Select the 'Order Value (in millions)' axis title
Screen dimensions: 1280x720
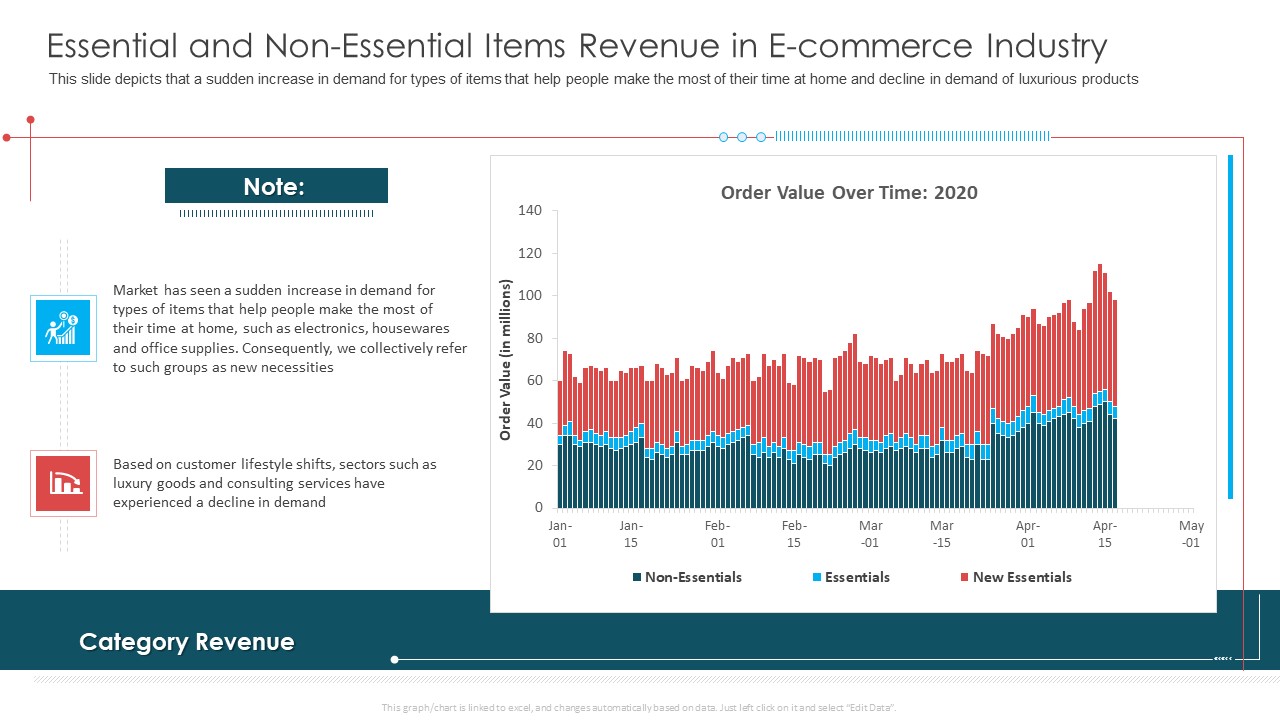[x=505, y=360]
